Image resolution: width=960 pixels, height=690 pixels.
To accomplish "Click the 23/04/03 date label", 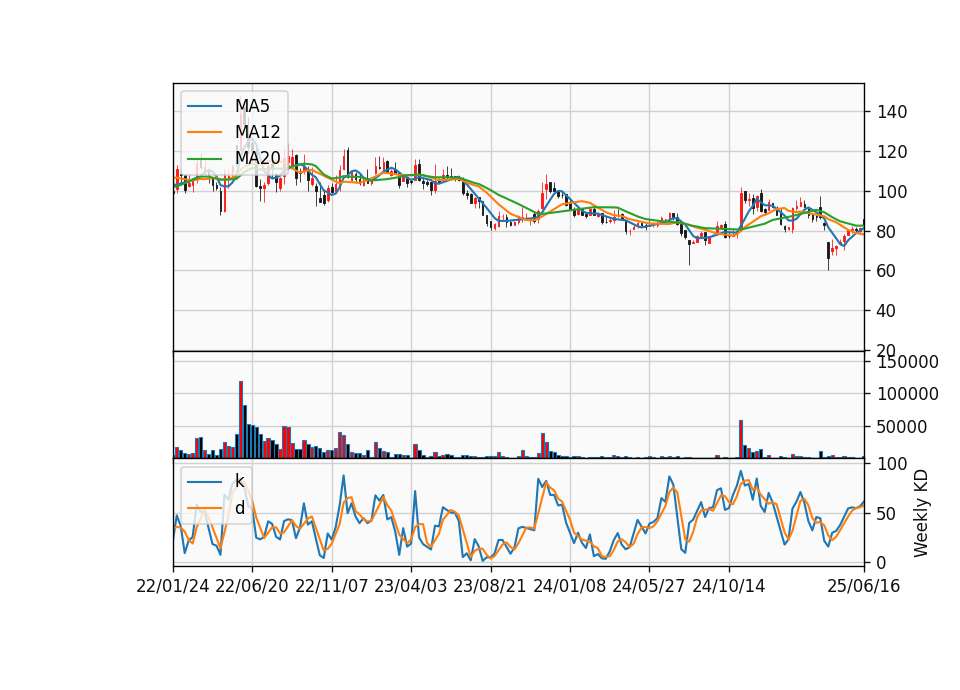I will pyautogui.click(x=411, y=586).
